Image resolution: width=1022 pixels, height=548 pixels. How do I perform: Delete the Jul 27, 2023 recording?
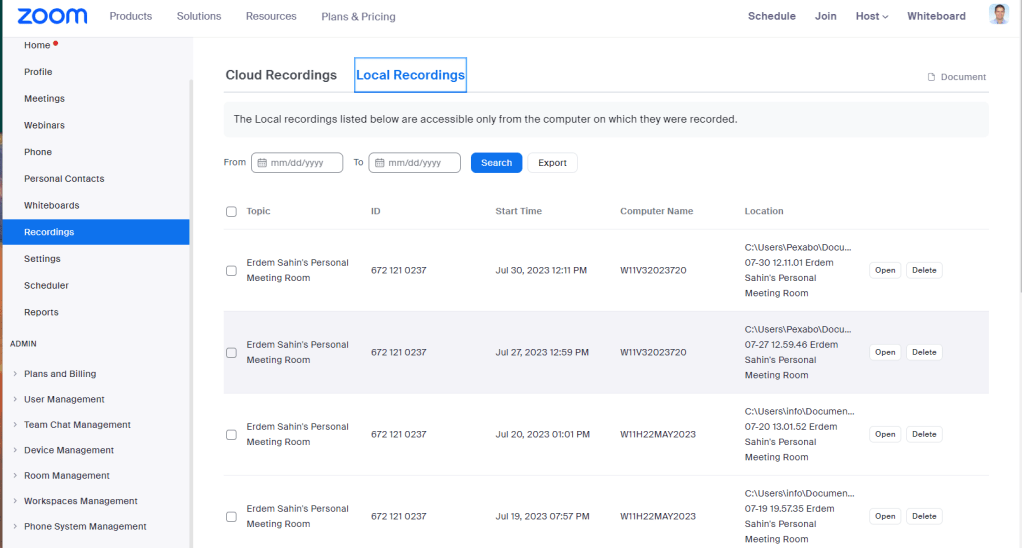pyautogui.click(x=924, y=353)
